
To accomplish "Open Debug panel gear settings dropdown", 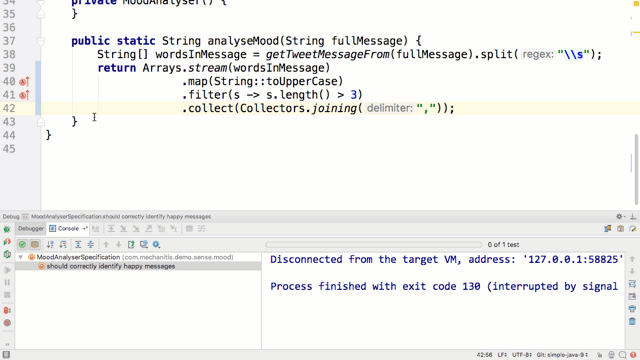I will pyautogui.click(x=620, y=217).
